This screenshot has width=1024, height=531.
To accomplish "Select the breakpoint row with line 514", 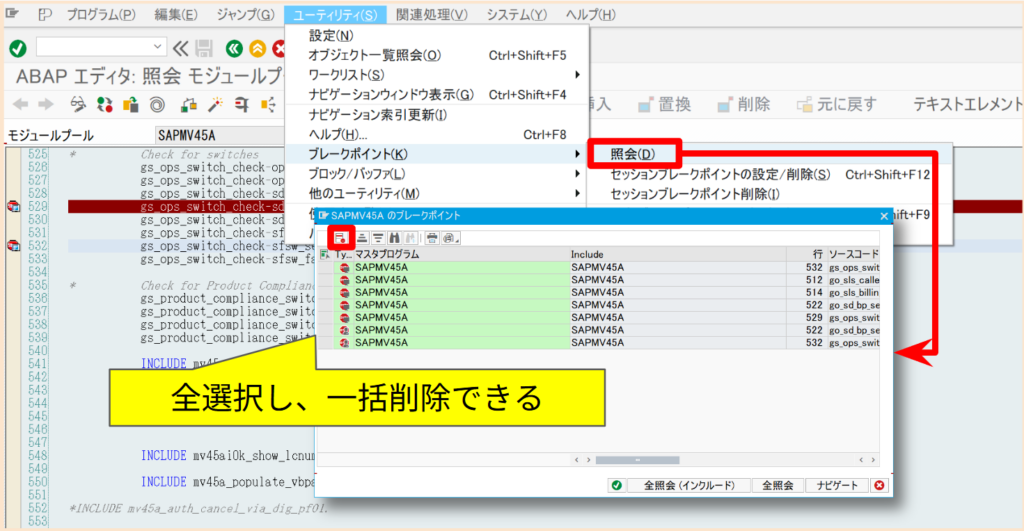I will coord(599,292).
